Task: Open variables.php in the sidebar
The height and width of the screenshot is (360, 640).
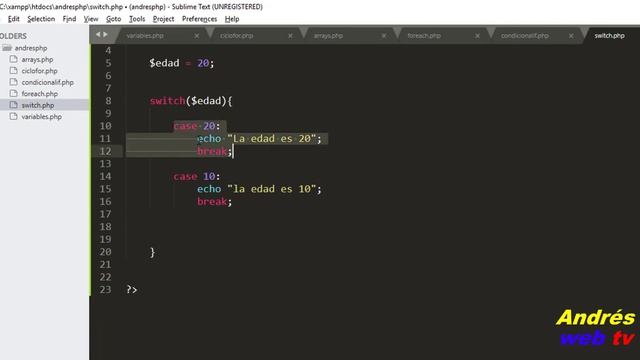Action: click(x=41, y=117)
